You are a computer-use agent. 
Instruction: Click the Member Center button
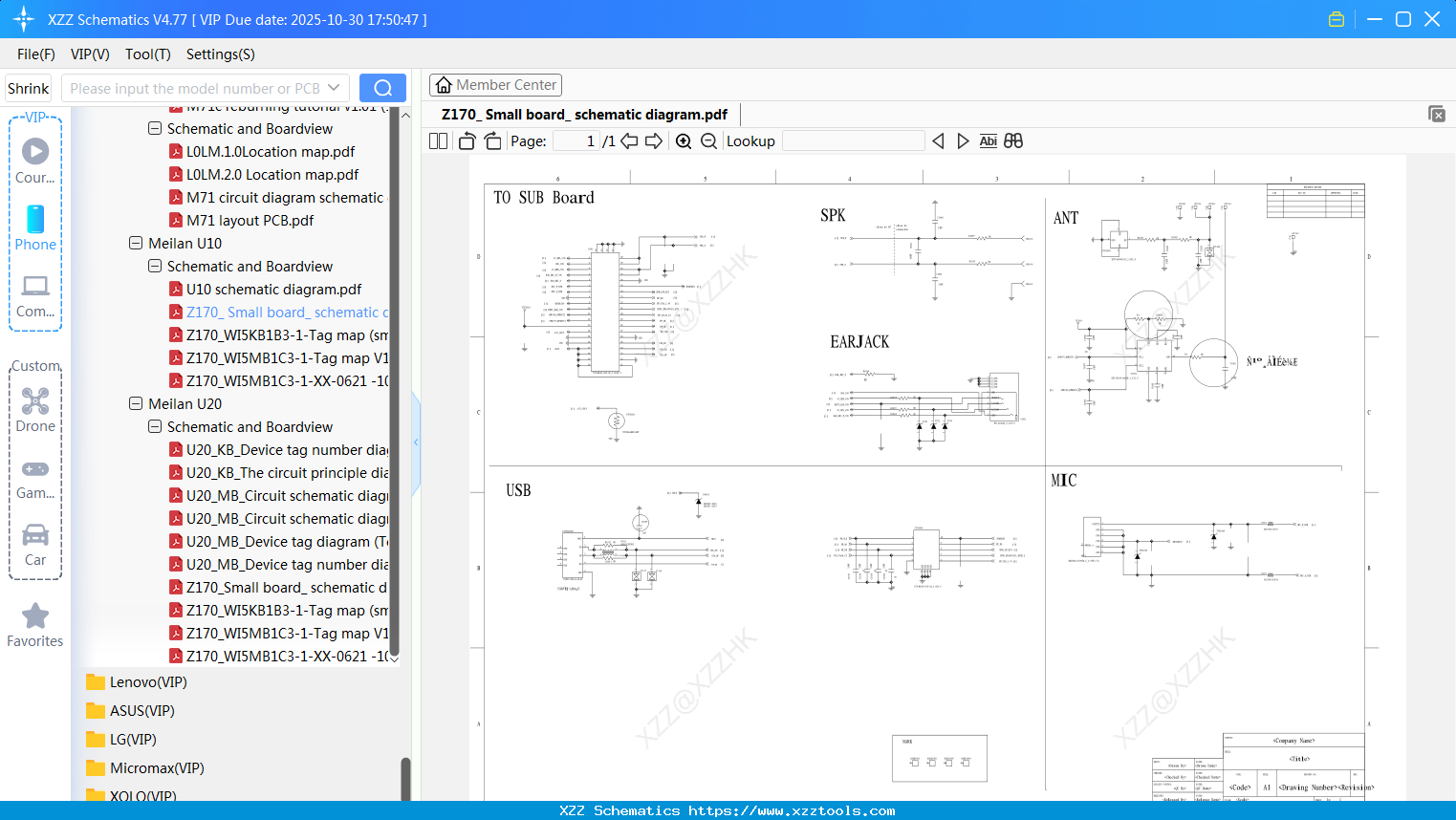[495, 84]
